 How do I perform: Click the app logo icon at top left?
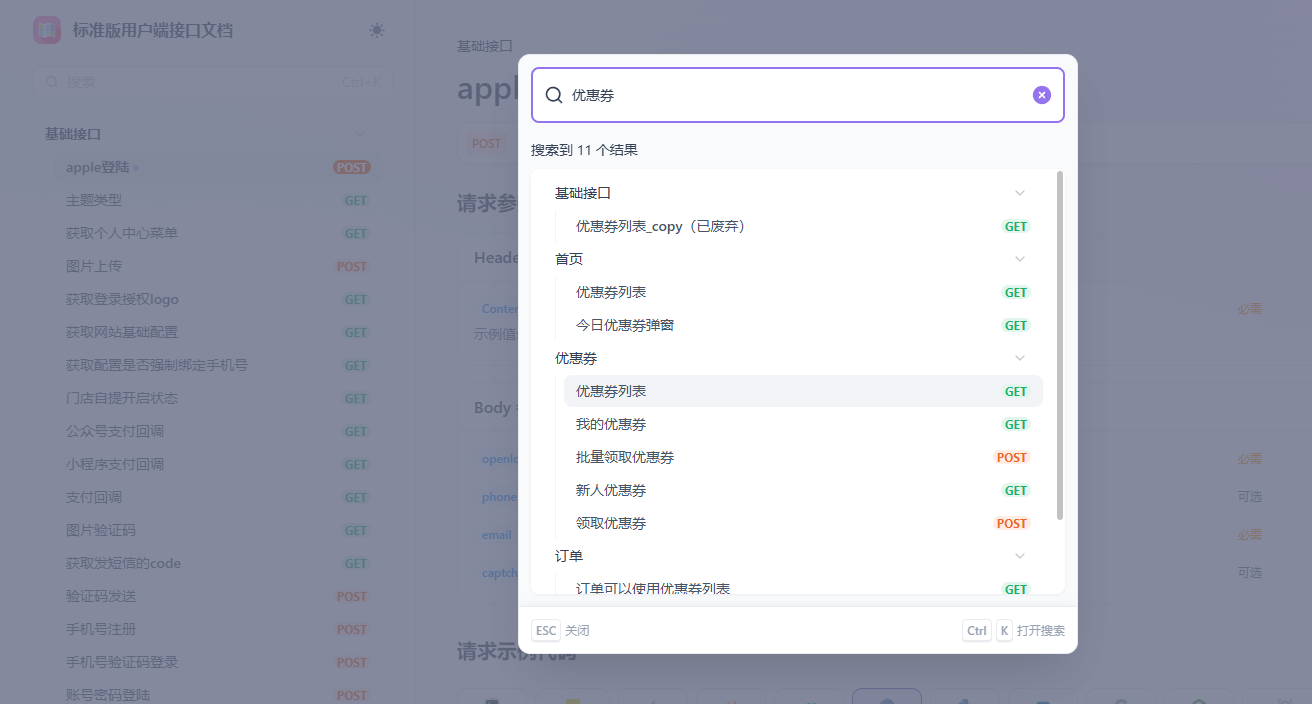tap(47, 30)
